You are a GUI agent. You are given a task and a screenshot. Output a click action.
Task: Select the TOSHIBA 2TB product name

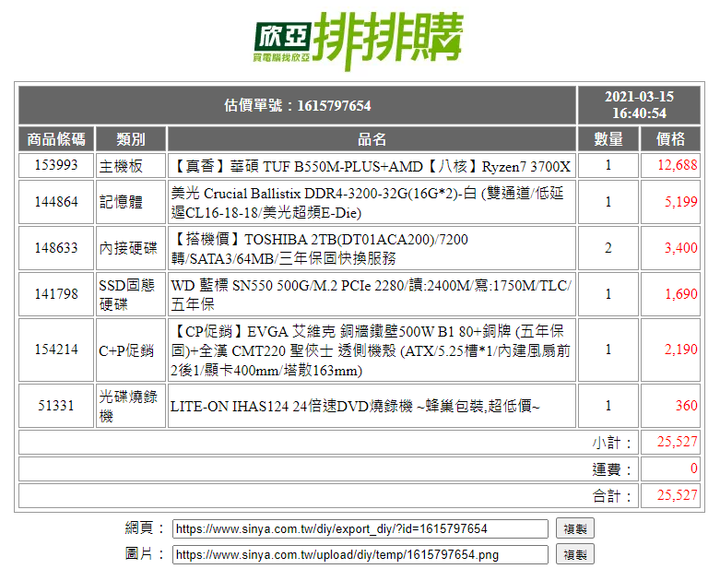click(x=320, y=248)
